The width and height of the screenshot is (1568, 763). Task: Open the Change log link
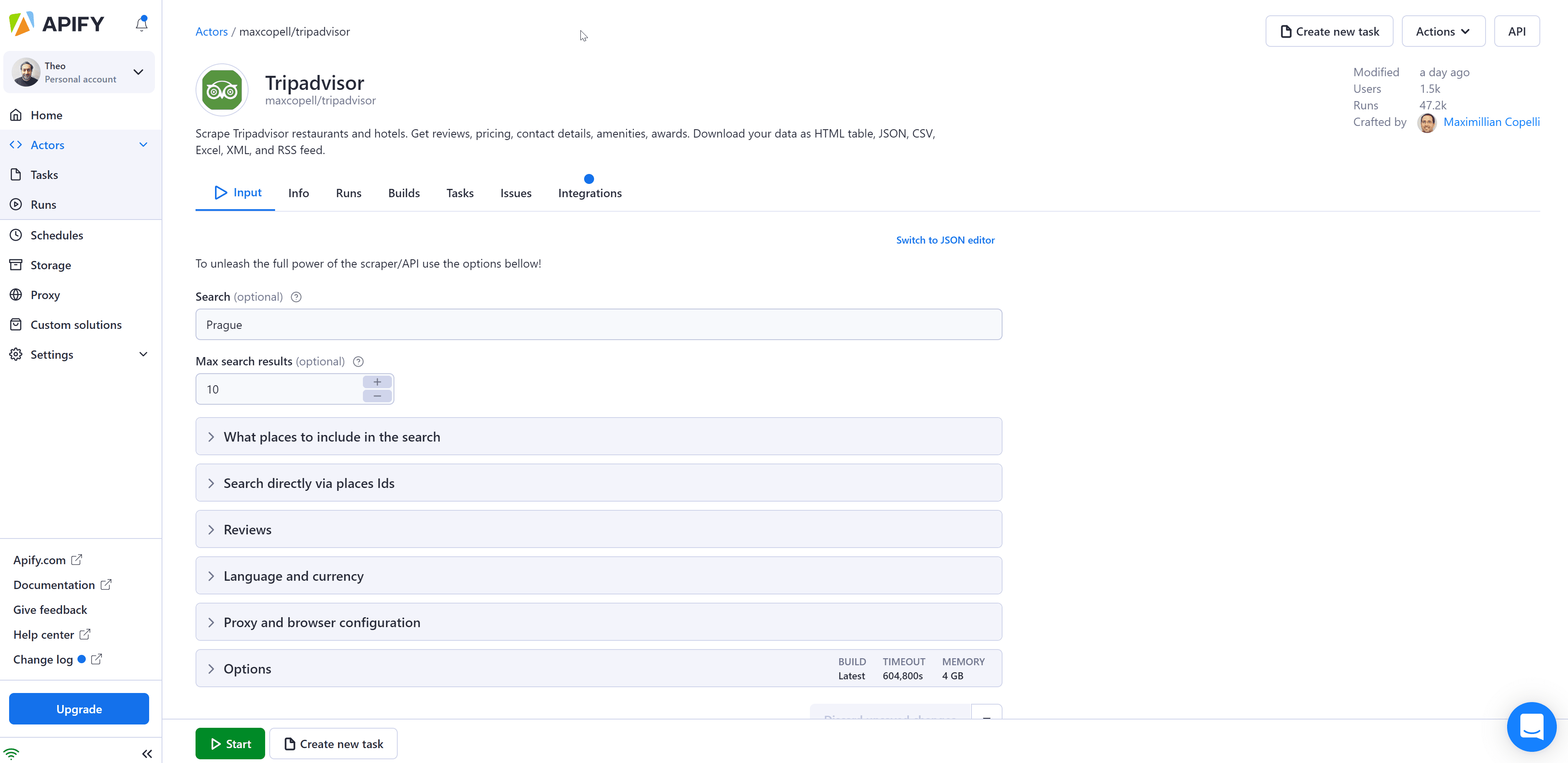click(57, 659)
